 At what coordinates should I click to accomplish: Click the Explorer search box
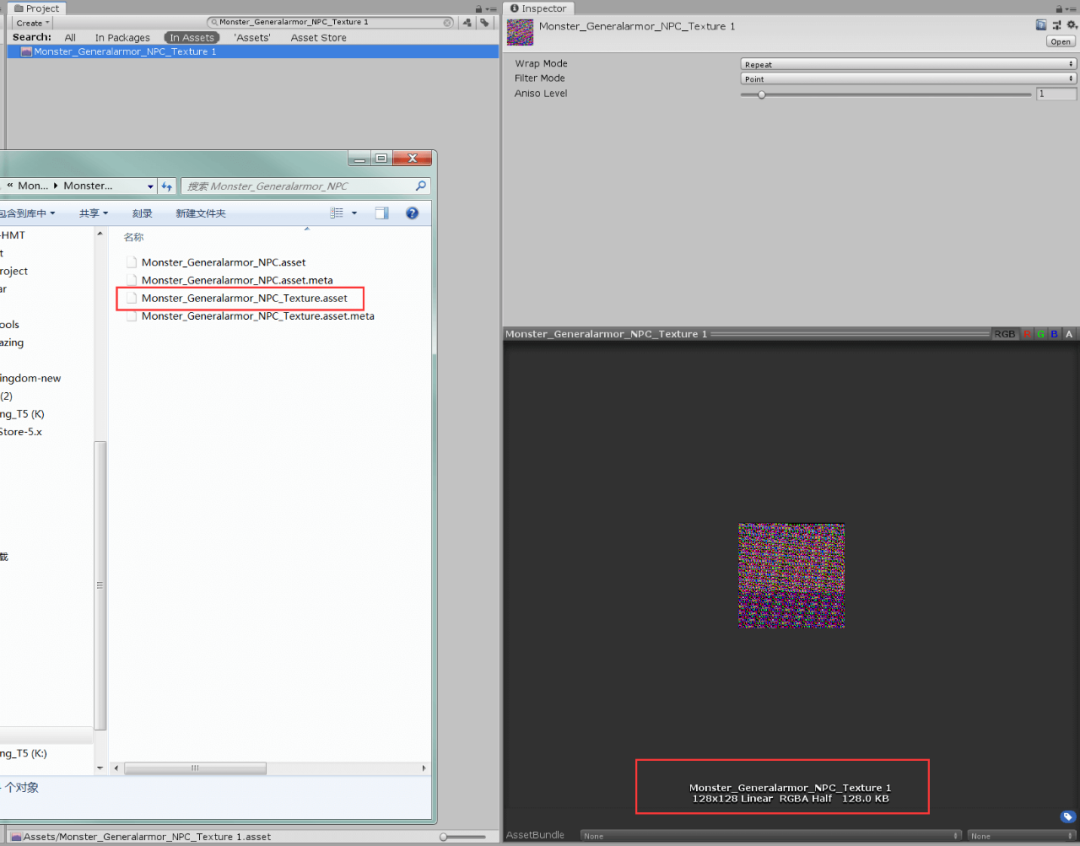click(306, 186)
